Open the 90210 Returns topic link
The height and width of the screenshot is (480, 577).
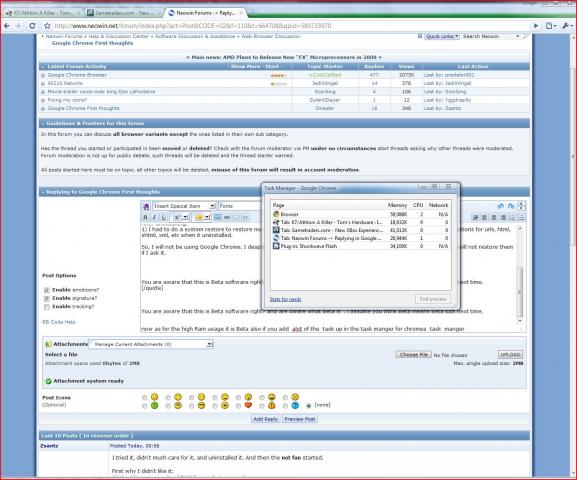pos(65,83)
